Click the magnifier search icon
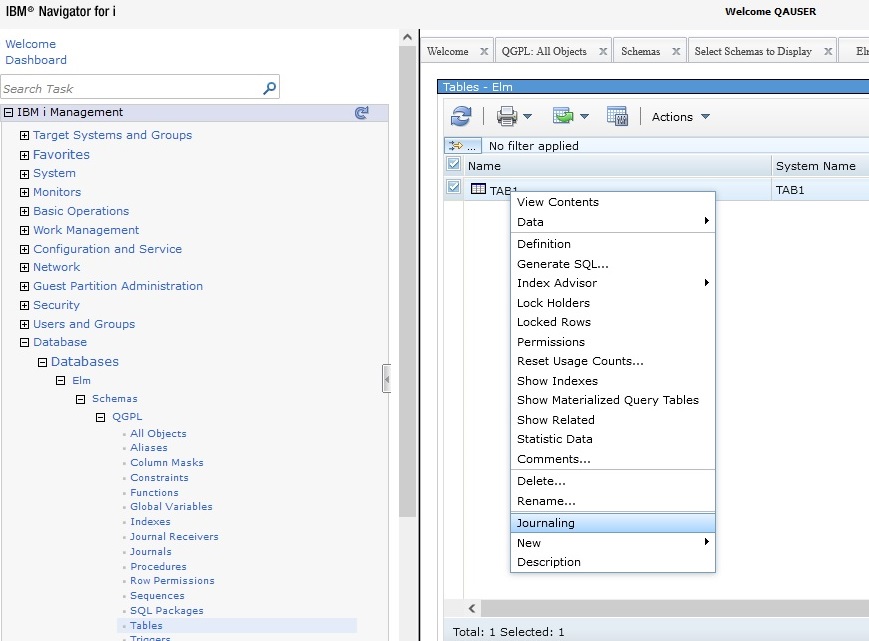Image resolution: width=869 pixels, height=641 pixels. coord(269,88)
